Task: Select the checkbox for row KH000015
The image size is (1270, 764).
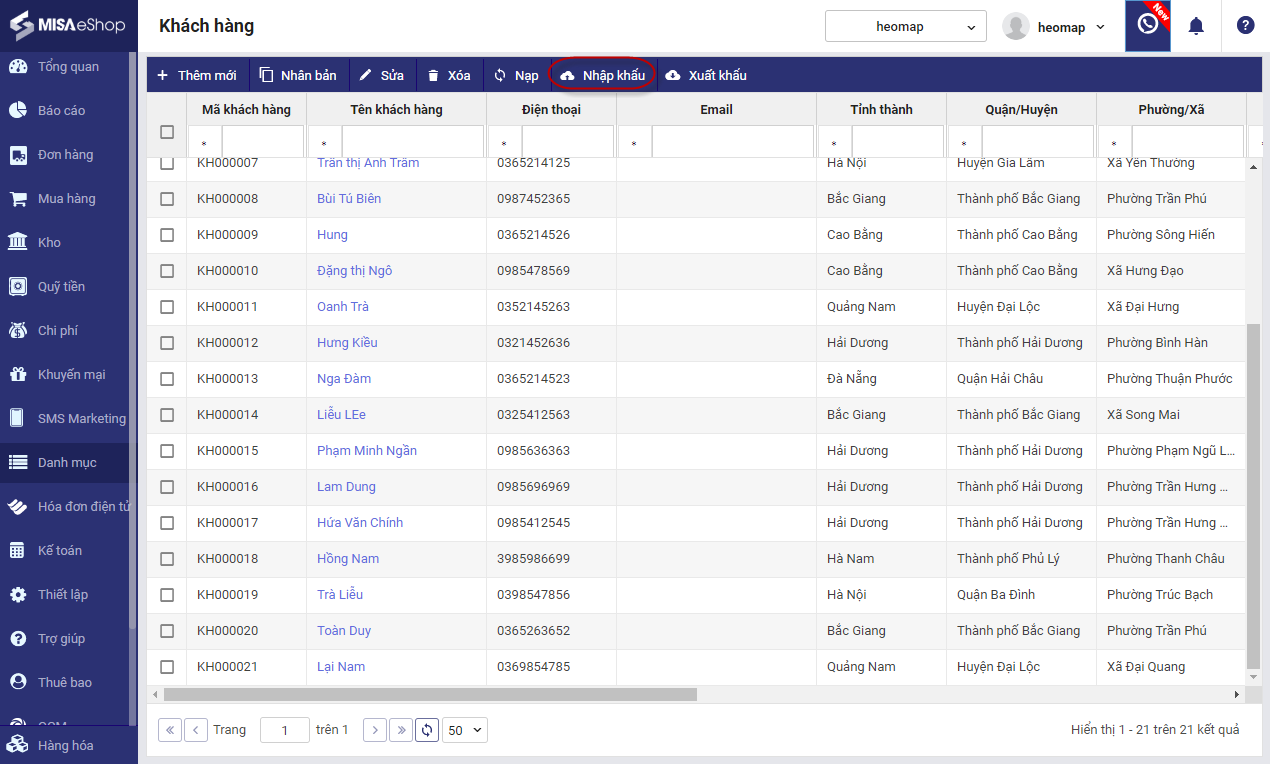Action: point(167,451)
